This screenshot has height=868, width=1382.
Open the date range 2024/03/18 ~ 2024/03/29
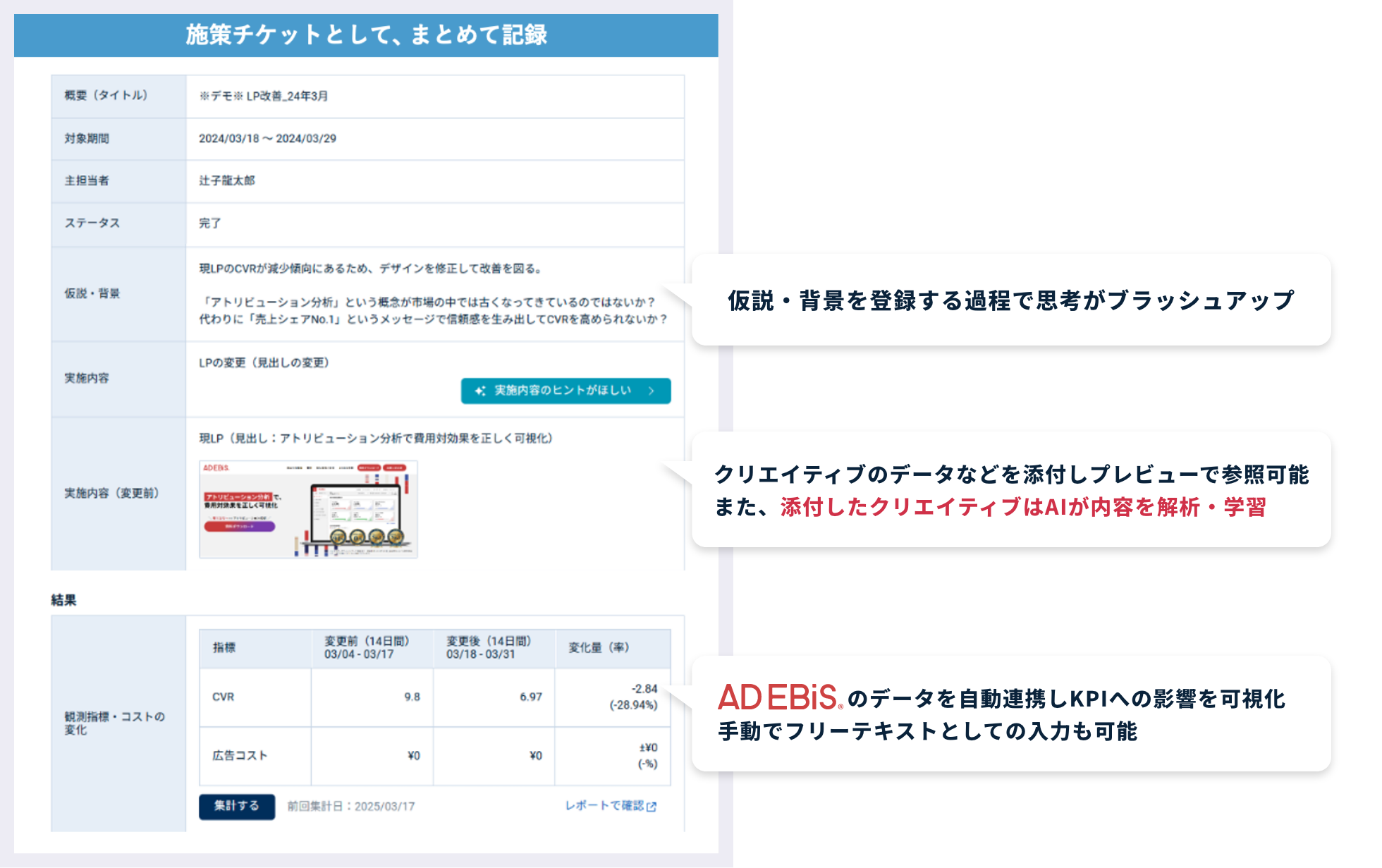click(267, 139)
